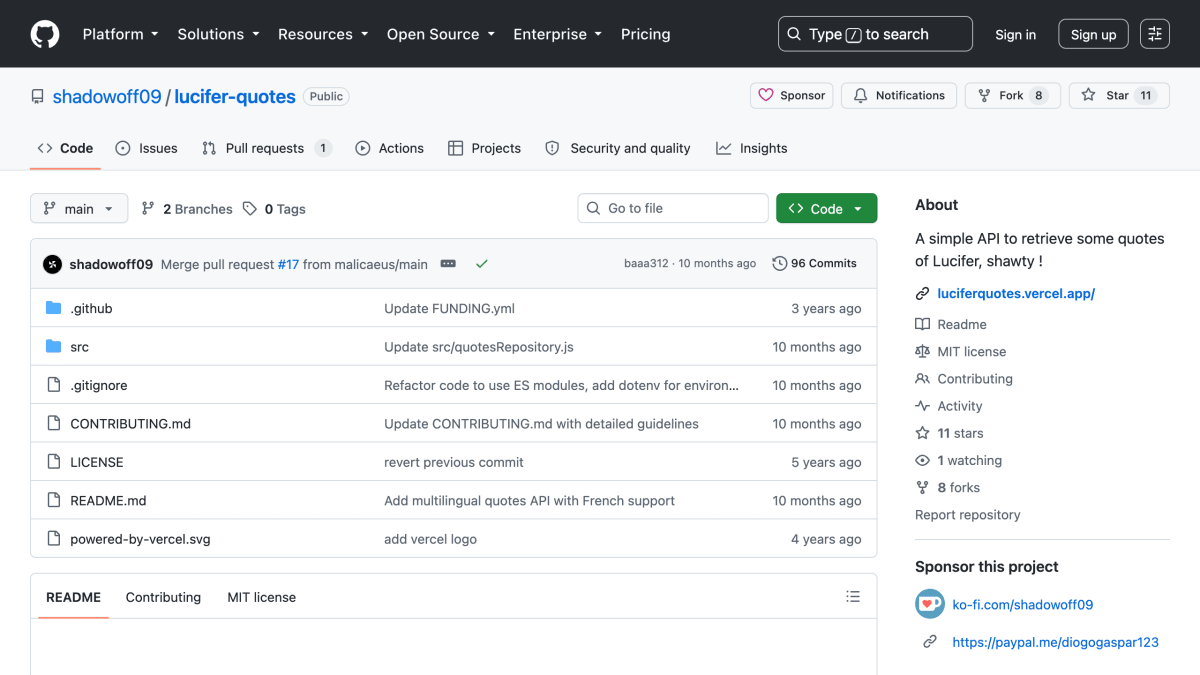The width and height of the screenshot is (1200, 675).
Task: Select the README tab in file panel
Action: click(73, 597)
